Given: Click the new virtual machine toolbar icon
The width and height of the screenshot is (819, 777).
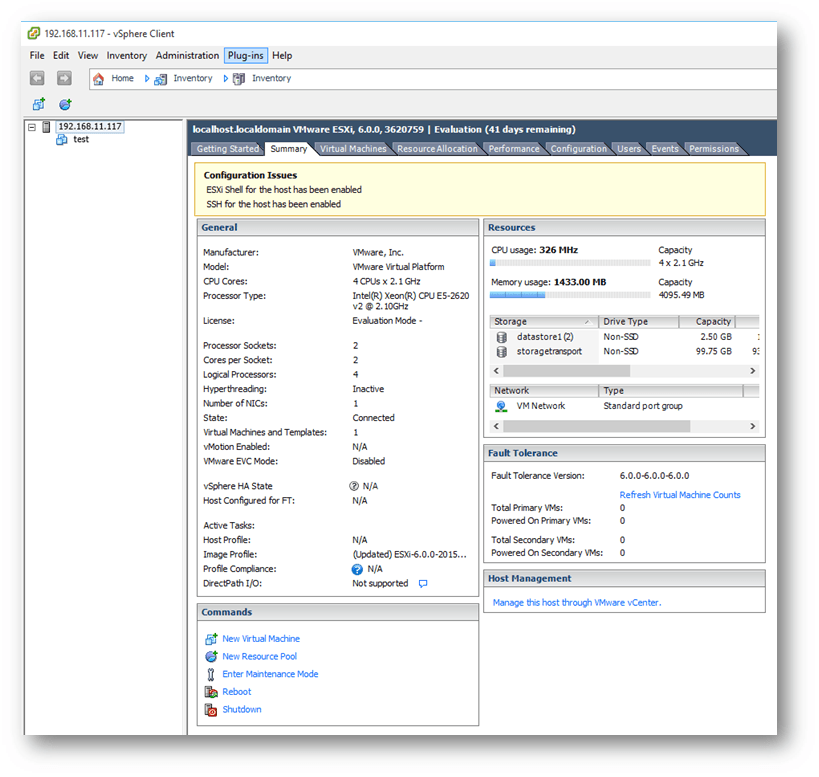Looking at the screenshot, I should tap(39, 104).
